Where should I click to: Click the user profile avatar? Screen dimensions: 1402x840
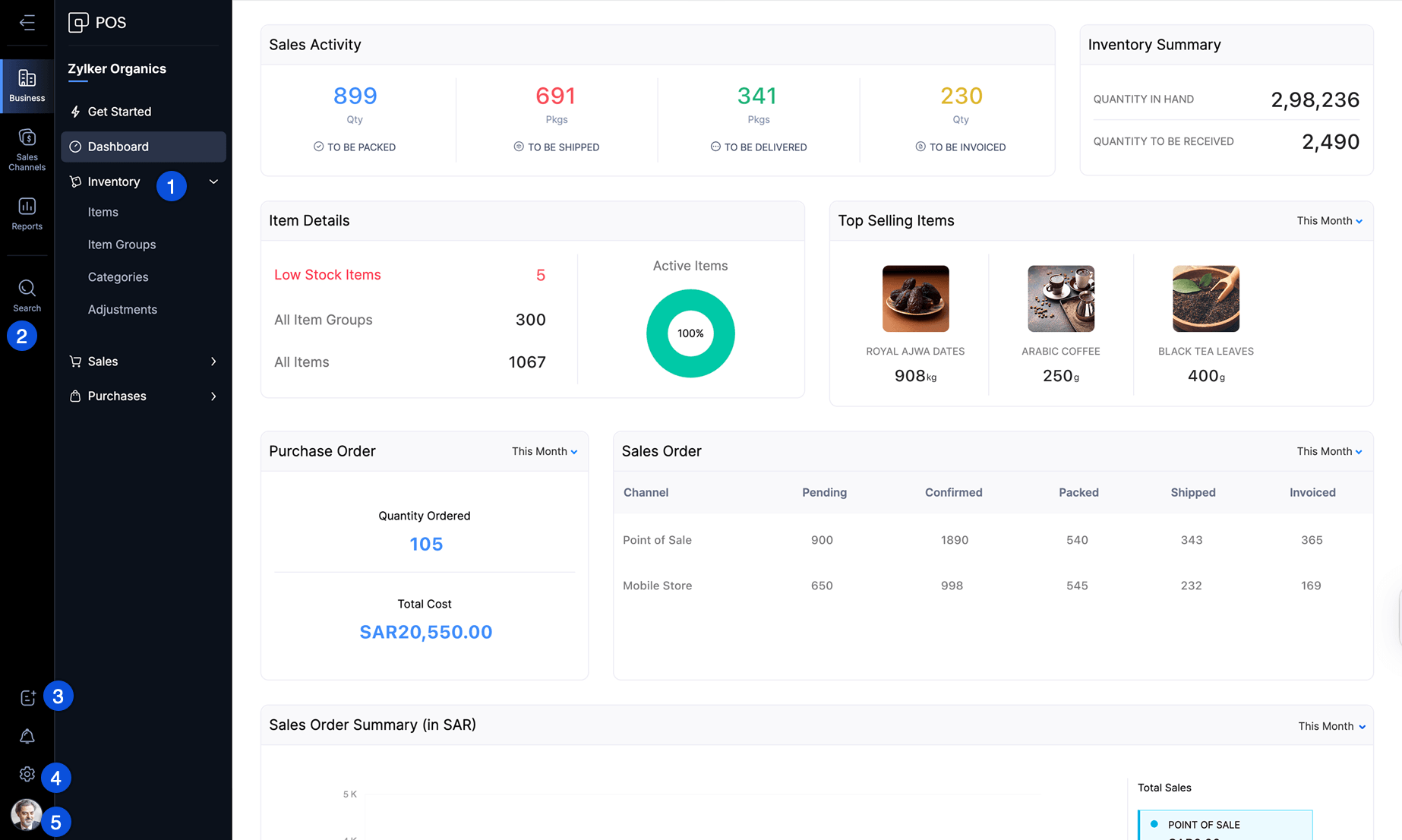point(27,814)
